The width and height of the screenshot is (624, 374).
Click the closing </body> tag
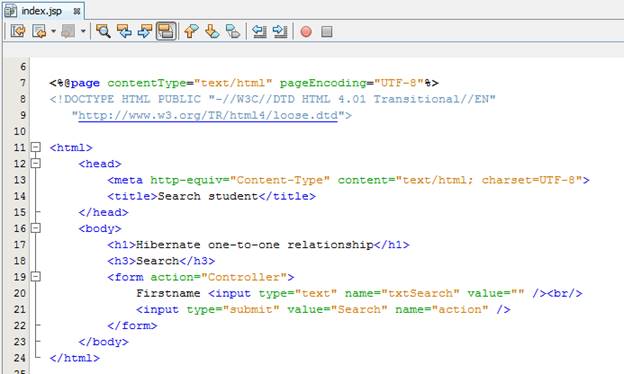pyautogui.click(x=103, y=342)
